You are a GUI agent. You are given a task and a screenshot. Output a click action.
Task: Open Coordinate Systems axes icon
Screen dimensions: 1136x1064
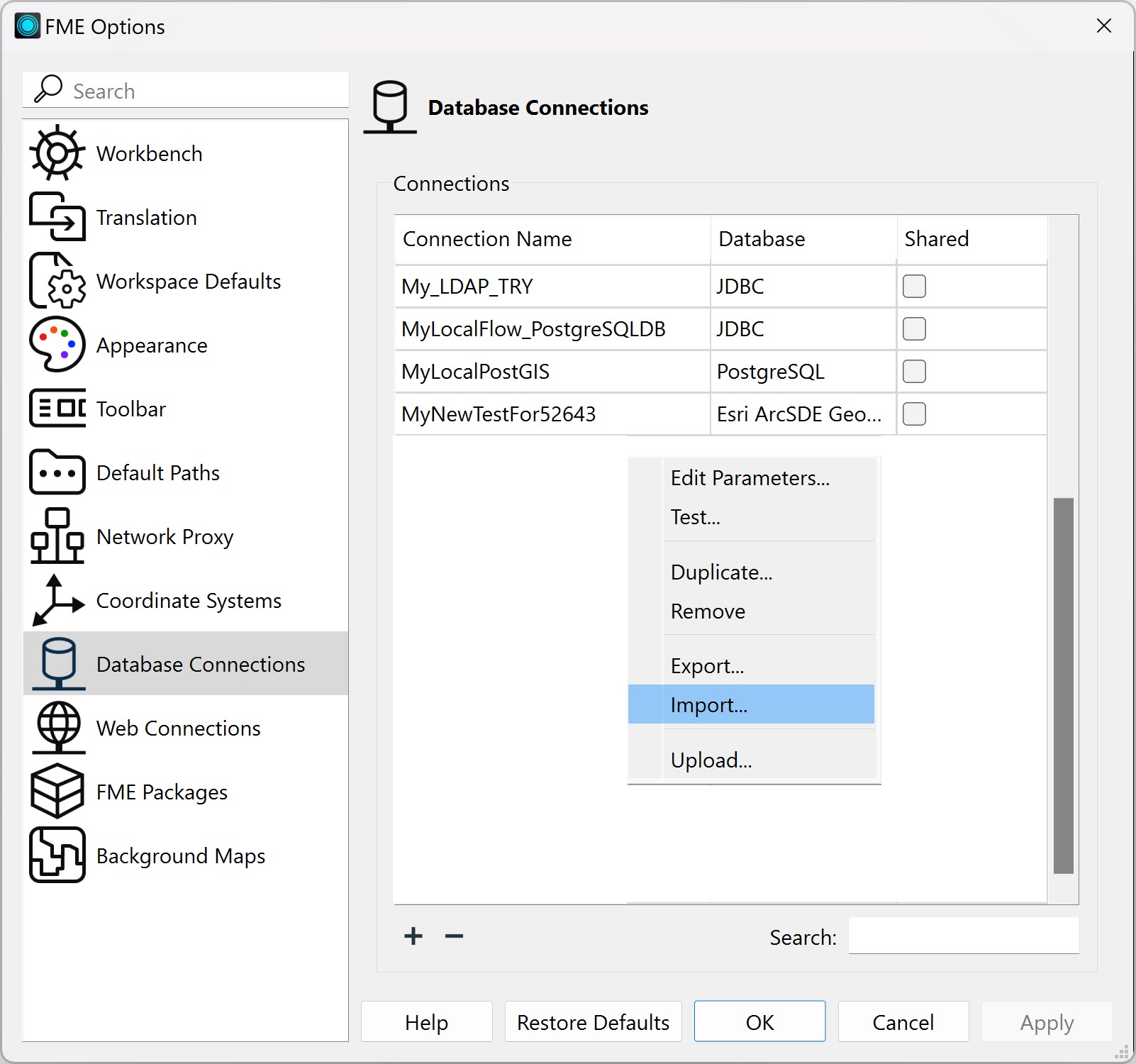tap(57, 600)
